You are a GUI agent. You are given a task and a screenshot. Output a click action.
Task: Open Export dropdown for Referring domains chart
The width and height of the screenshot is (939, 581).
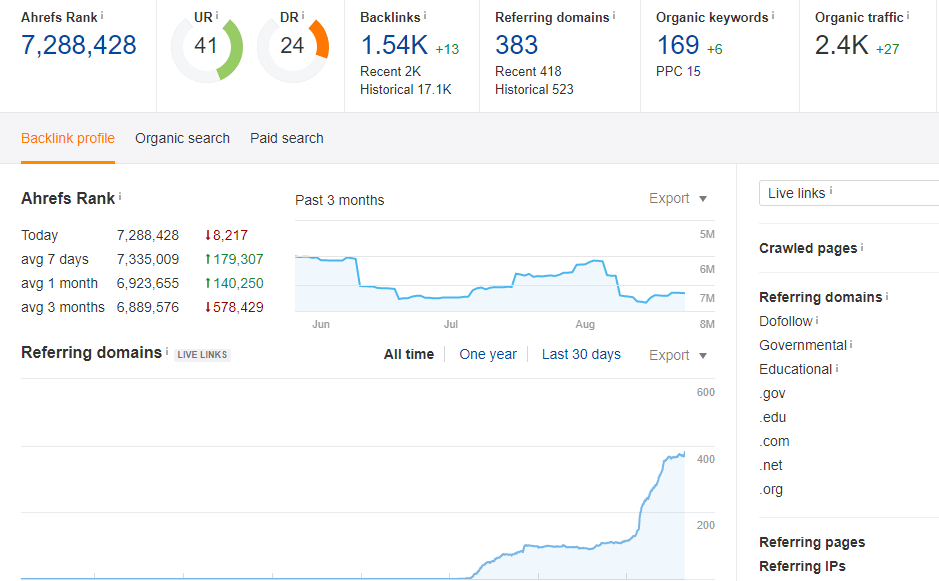[x=678, y=355]
